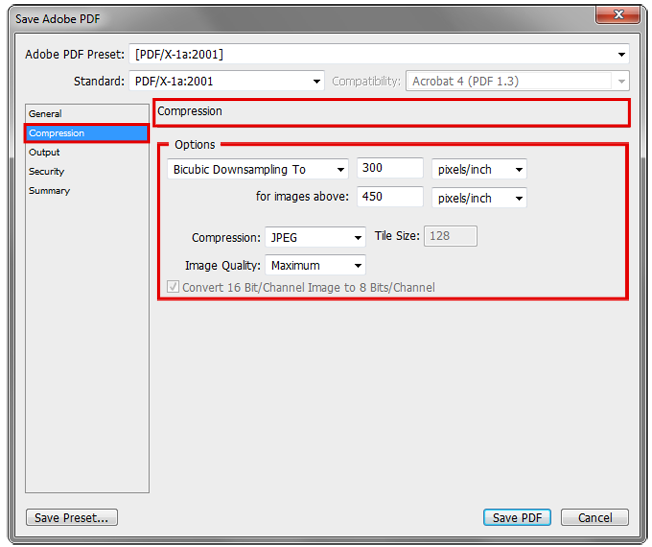Image resolution: width=652 pixels, height=547 pixels.
Task: Close the Save Adobe PDF dialog
Action: (x=618, y=15)
